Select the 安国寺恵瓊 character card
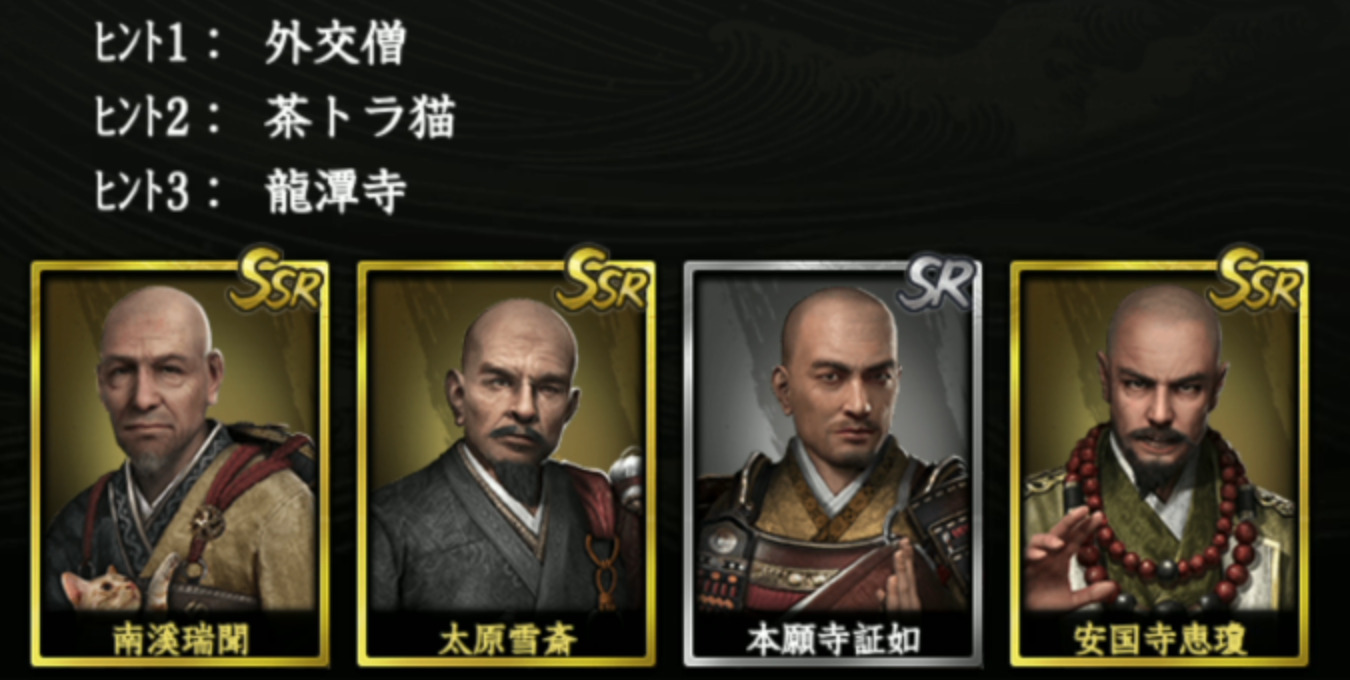 1159,463
